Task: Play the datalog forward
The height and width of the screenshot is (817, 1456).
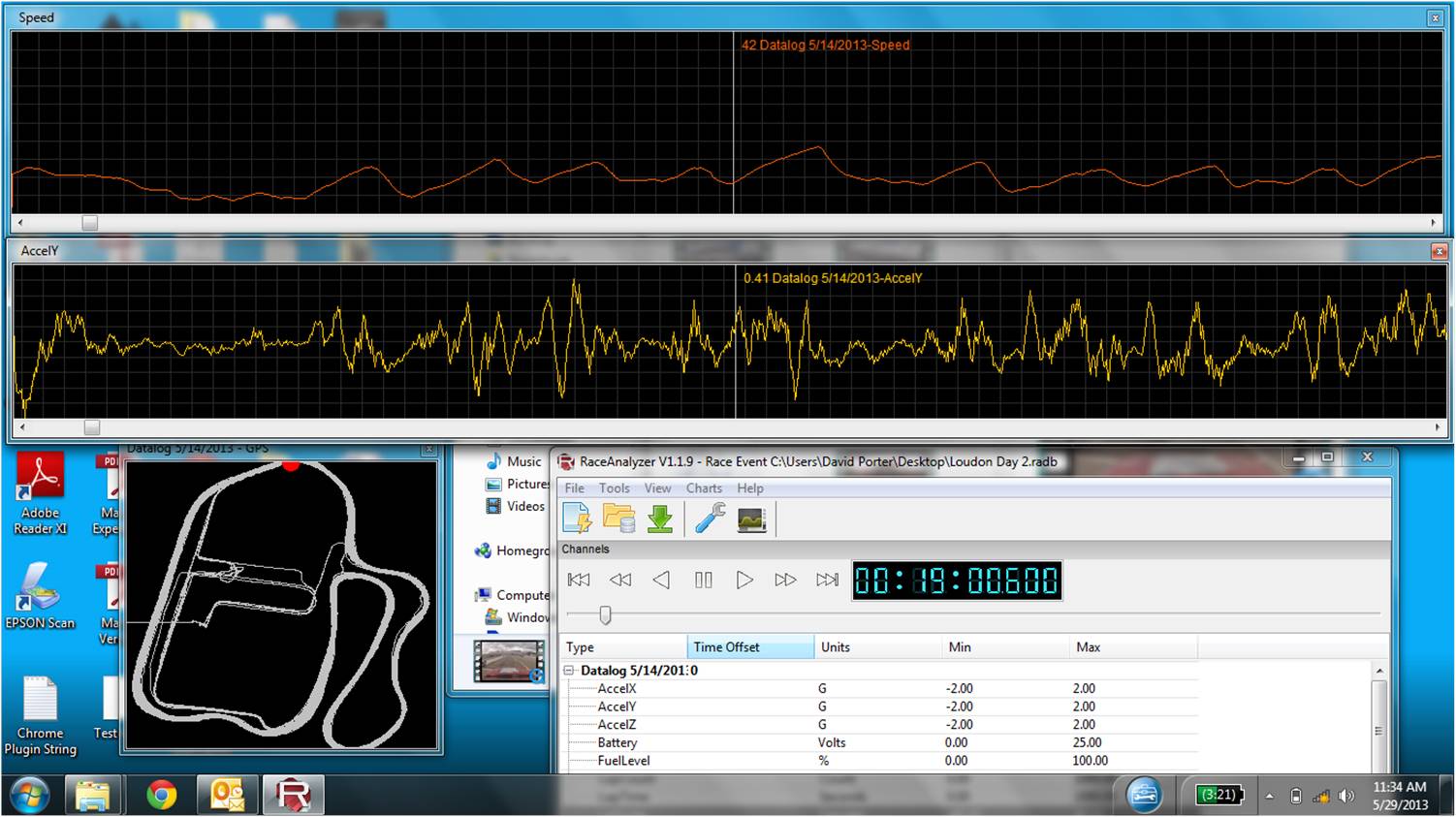Action: 744,581
